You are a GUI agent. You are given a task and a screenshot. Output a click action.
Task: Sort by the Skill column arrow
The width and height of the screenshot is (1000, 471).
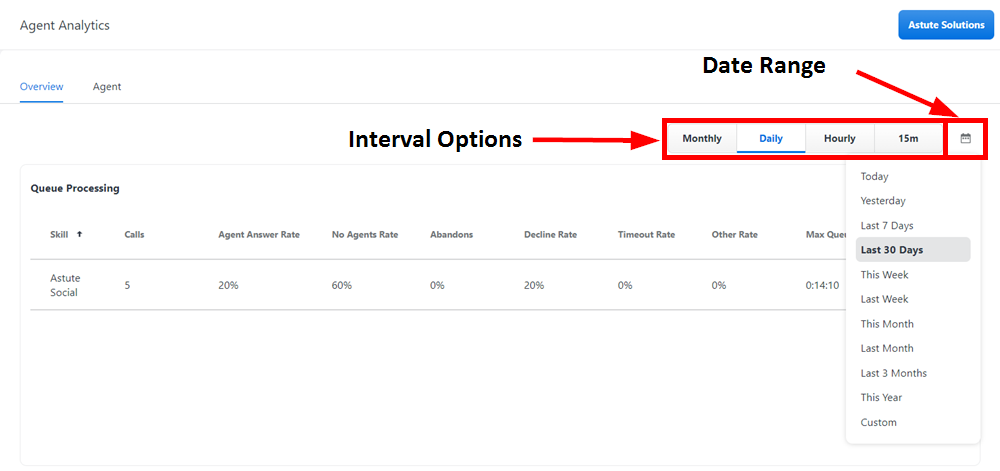79,235
